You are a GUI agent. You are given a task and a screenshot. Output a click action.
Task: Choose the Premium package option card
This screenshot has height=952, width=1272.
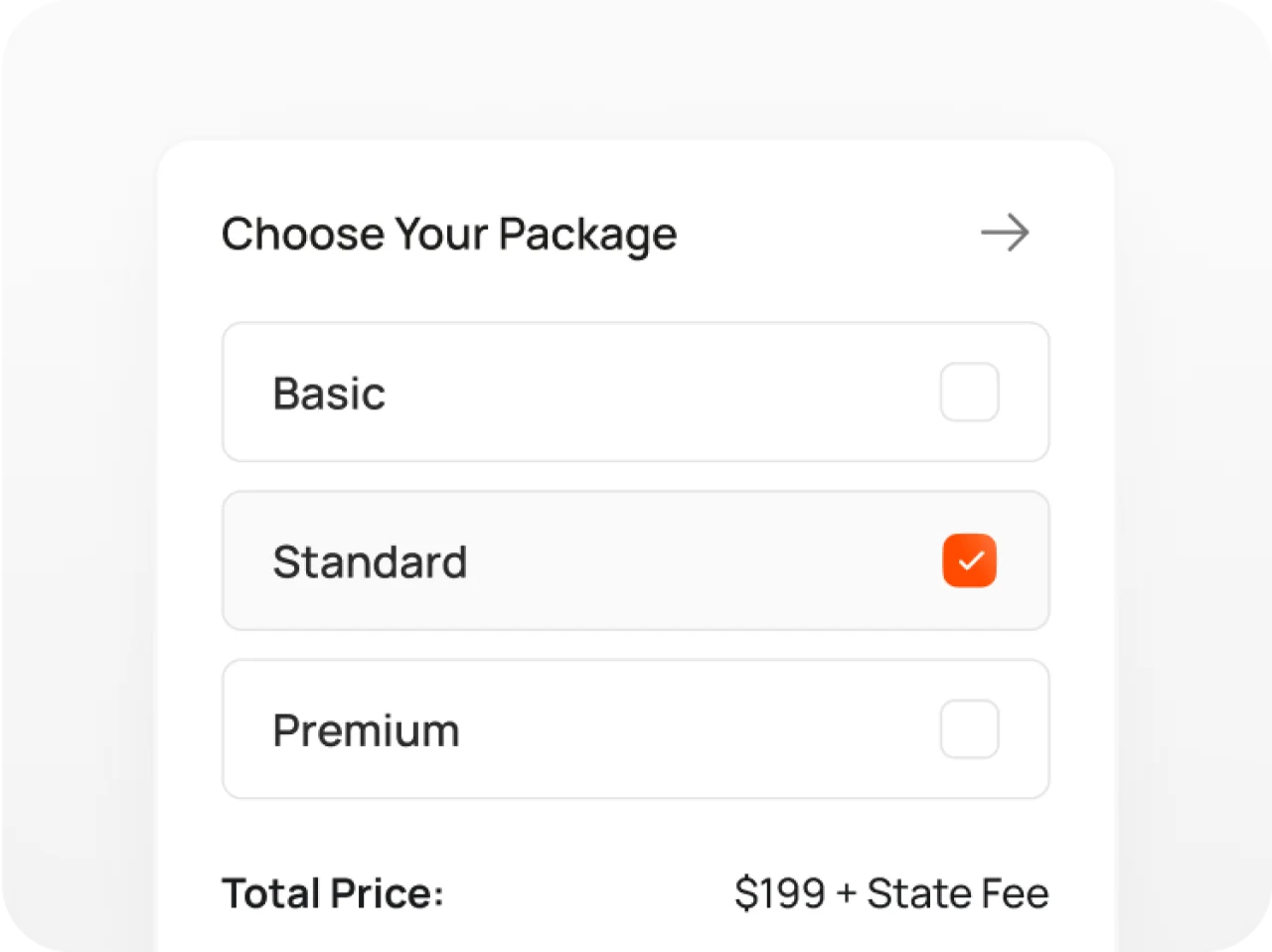tap(636, 729)
